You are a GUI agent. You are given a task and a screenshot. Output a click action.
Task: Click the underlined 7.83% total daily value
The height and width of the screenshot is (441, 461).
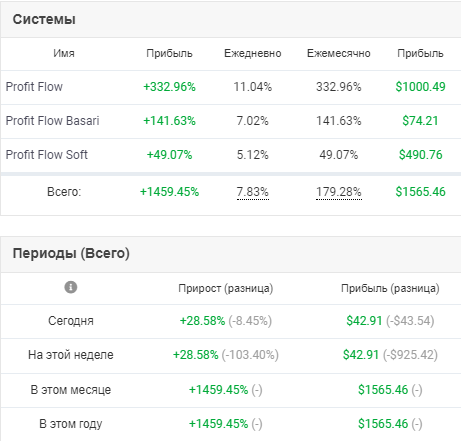click(253, 192)
